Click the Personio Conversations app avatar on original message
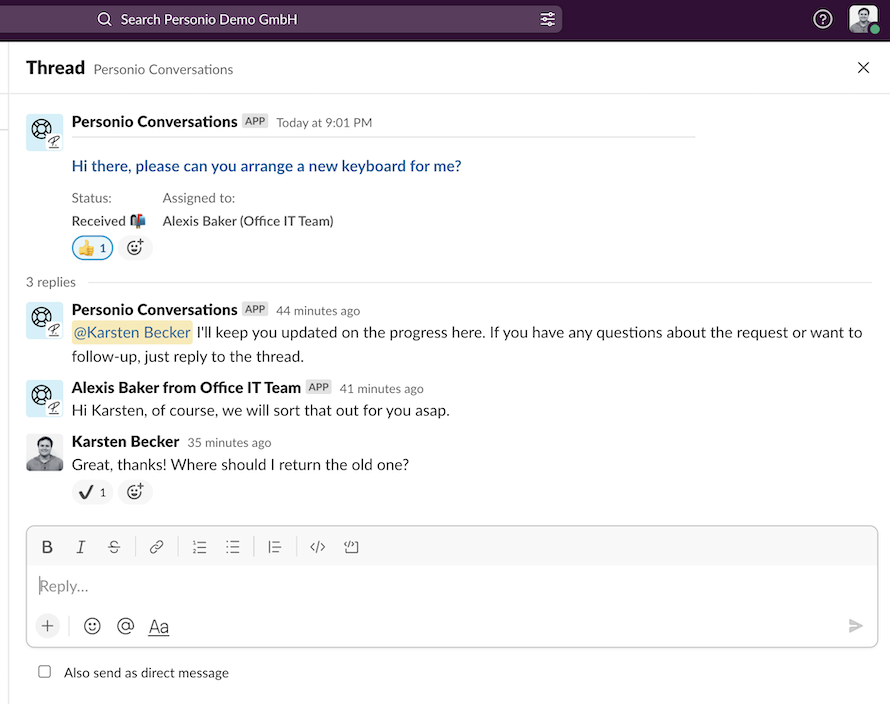 (44, 132)
